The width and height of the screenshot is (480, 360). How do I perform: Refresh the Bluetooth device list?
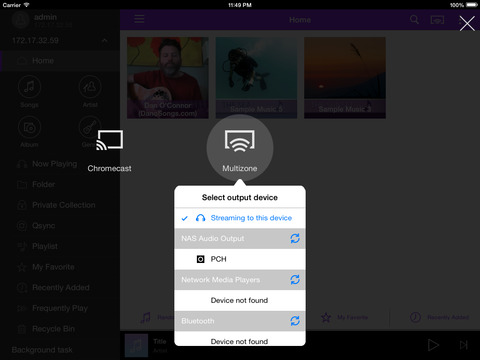coord(295,321)
